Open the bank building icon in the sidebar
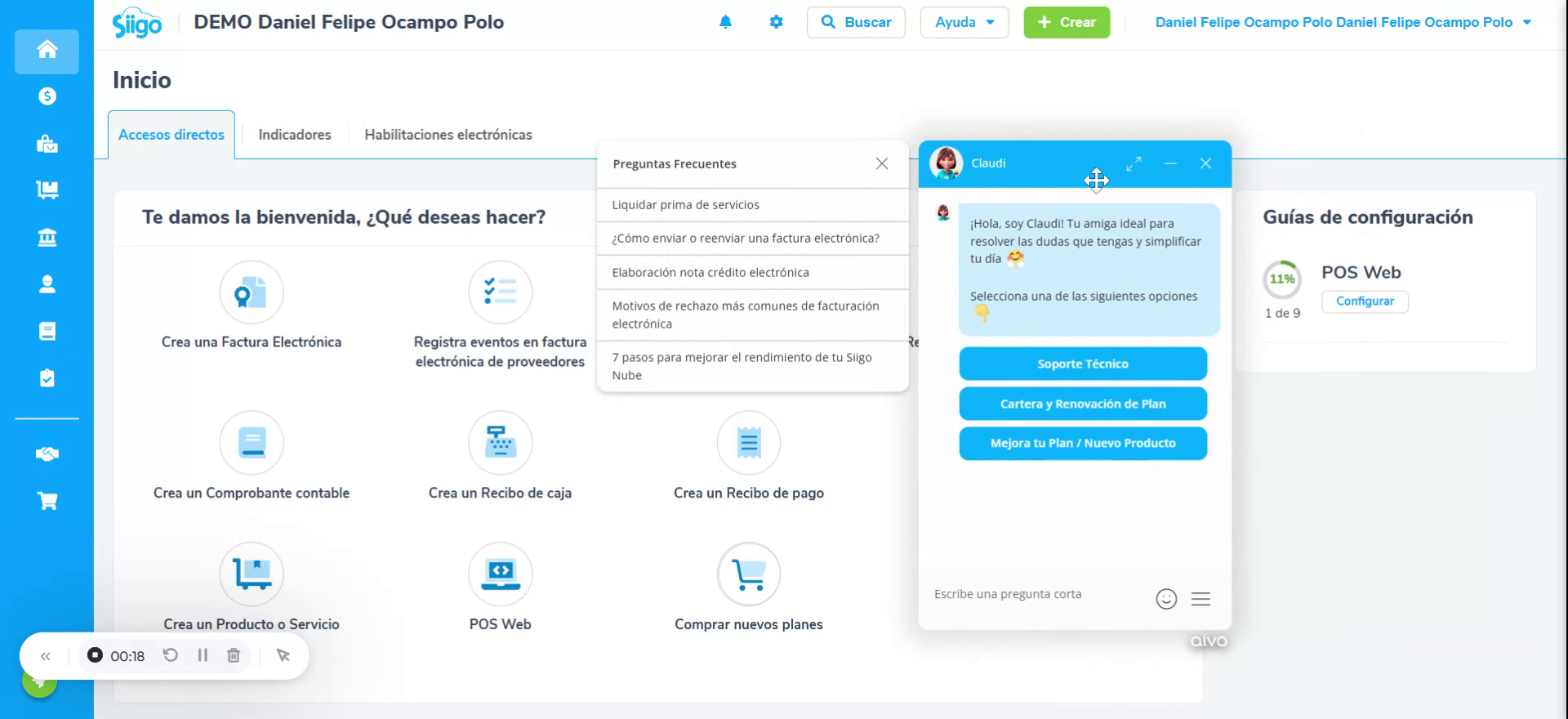This screenshot has width=1568, height=719. [x=47, y=238]
